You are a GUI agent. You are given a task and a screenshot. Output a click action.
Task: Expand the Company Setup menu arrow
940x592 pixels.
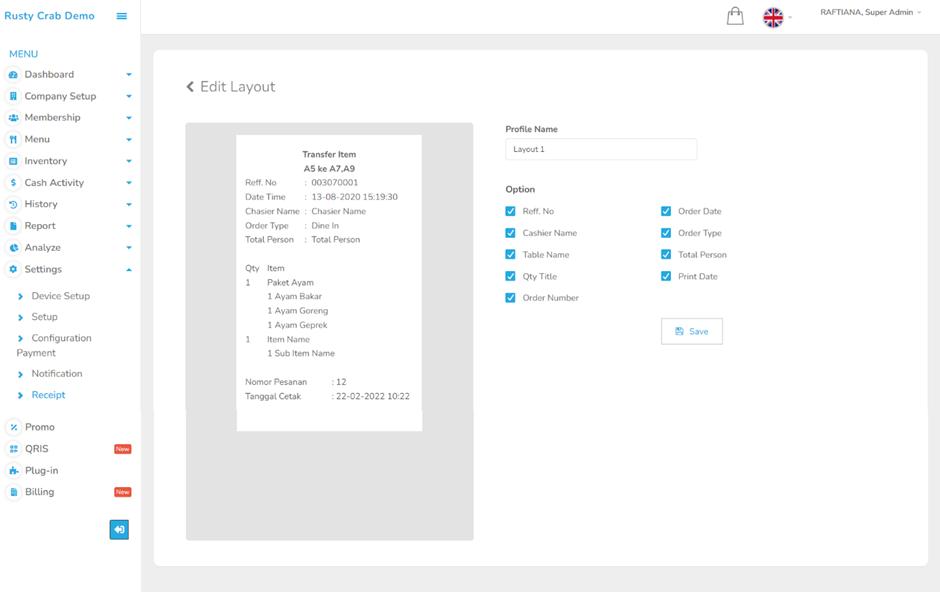click(x=129, y=97)
